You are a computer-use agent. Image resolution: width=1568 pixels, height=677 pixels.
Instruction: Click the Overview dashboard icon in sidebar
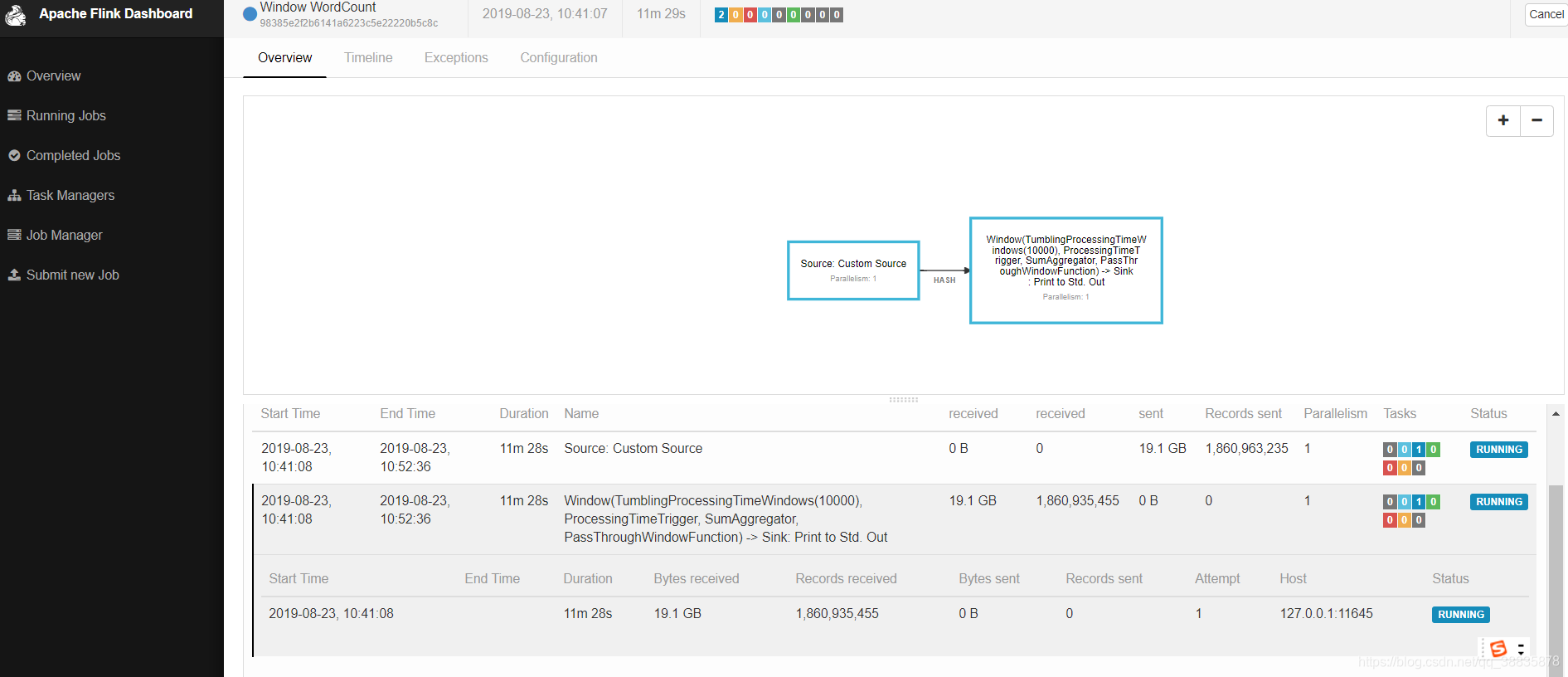(x=14, y=76)
